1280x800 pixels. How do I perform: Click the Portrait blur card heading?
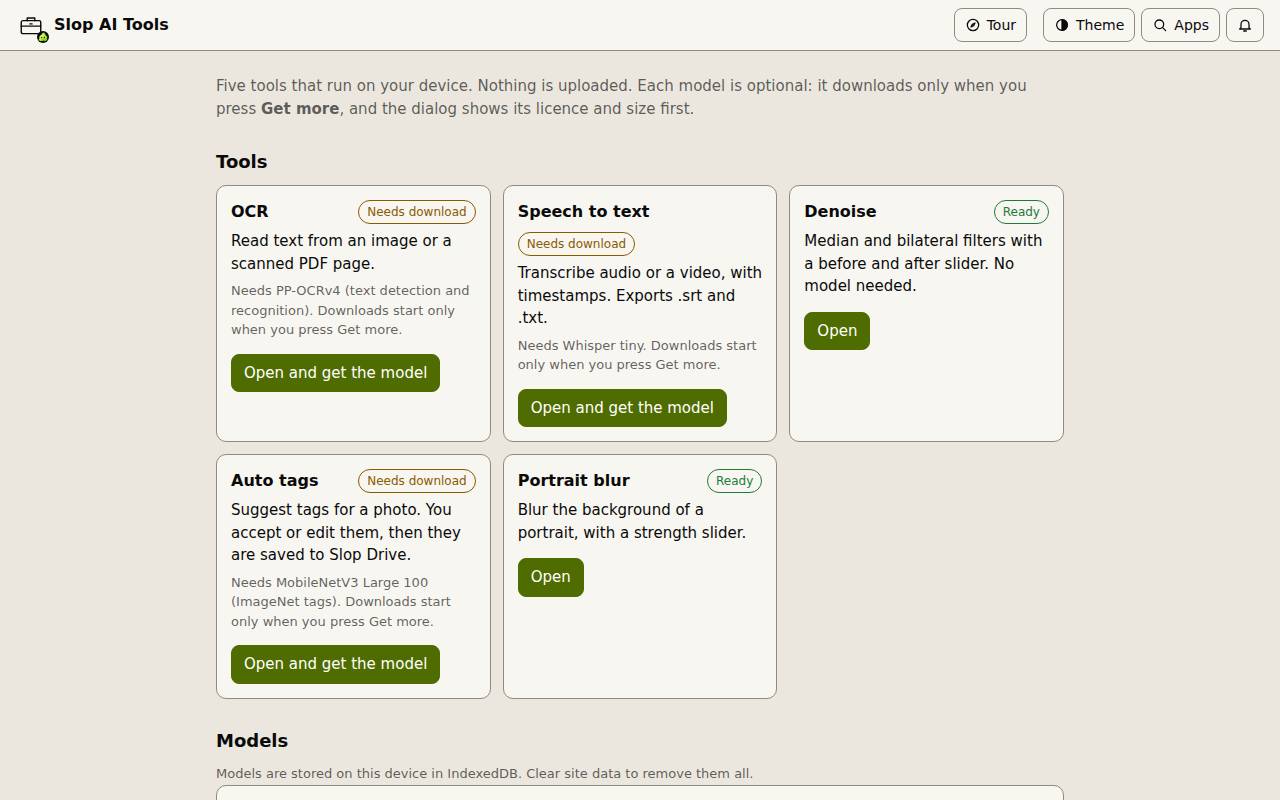tap(574, 480)
